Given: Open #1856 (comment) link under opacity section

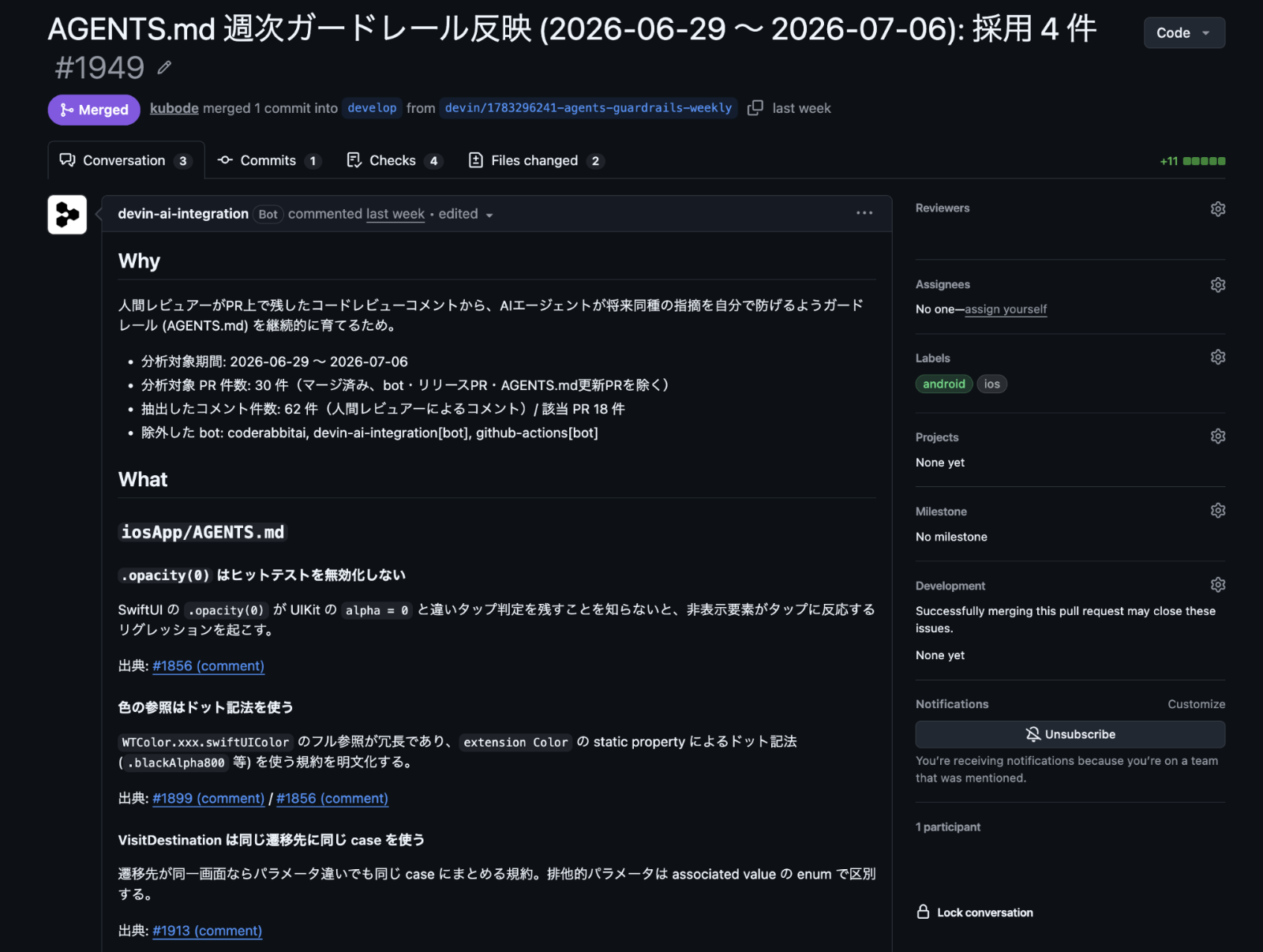Looking at the screenshot, I should [208, 666].
